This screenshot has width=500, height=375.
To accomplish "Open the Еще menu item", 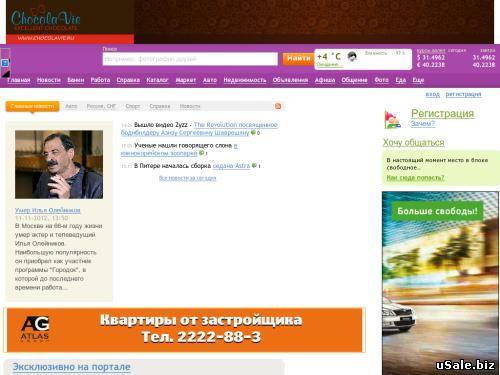I will click(418, 80).
